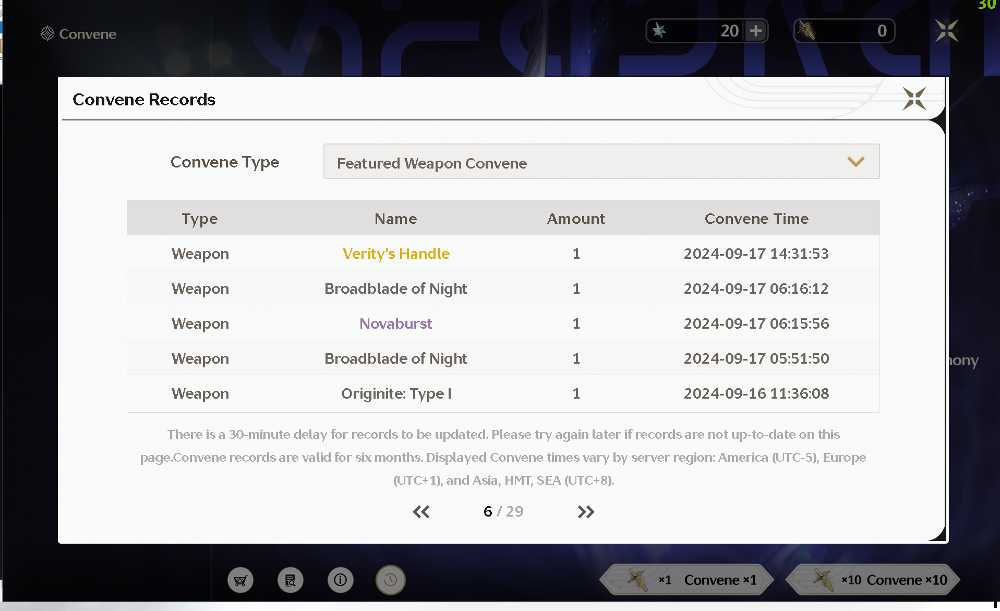Click the Convene Time column header
The image size is (1000, 611).
point(756,219)
